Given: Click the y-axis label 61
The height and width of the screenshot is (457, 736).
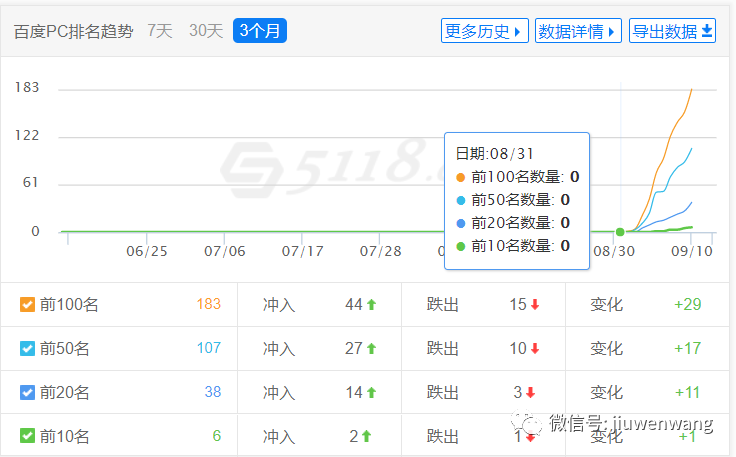Looking at the screenshot, I should point(31,183).
